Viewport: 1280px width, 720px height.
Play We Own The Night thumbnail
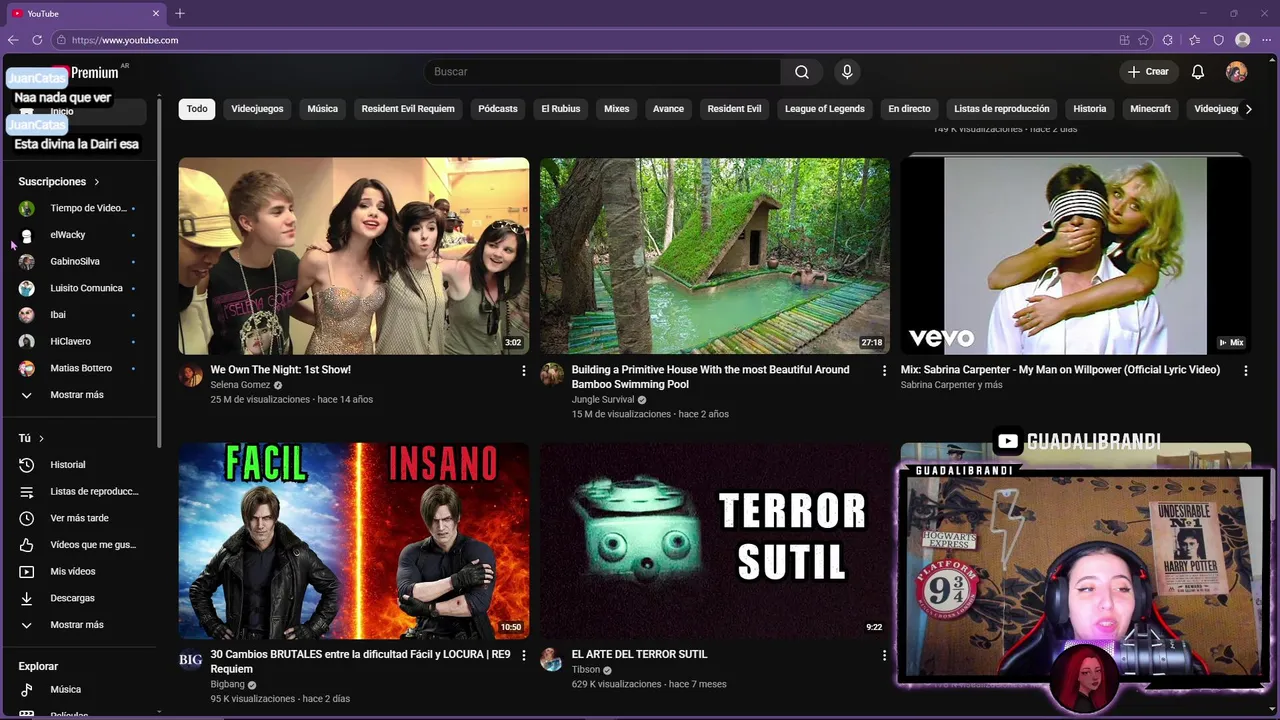coord(354,256)
